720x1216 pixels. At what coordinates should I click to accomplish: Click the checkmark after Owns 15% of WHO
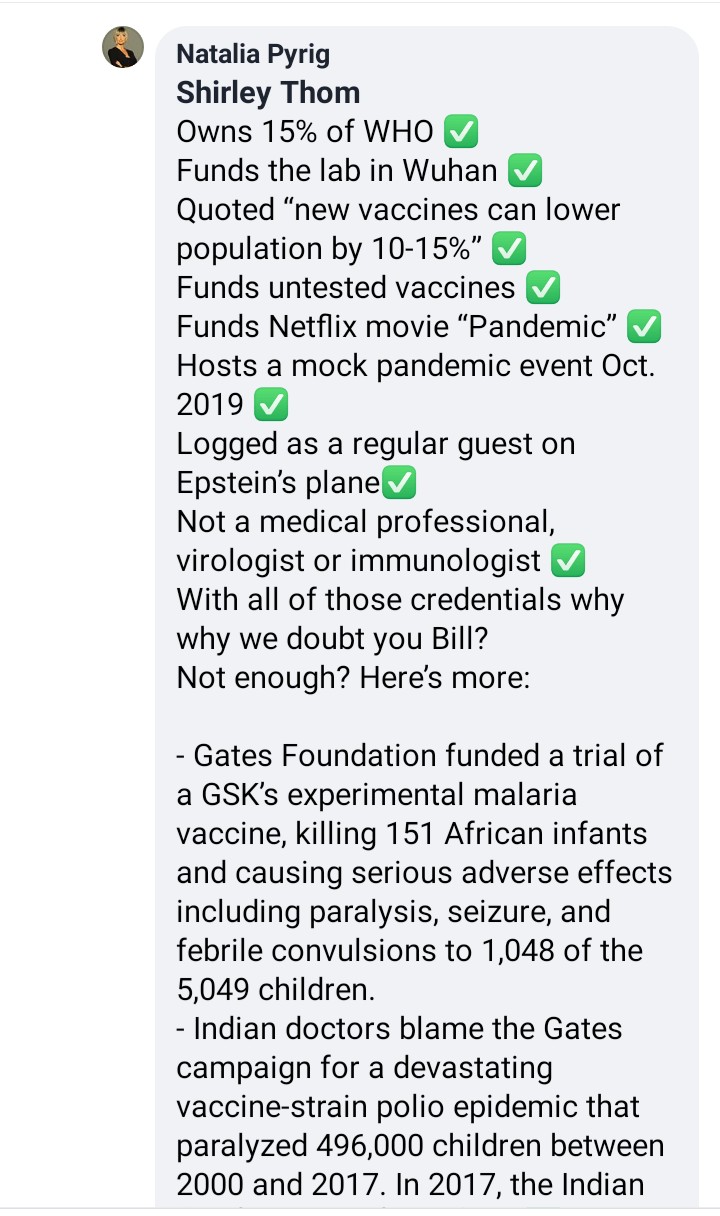click(x=460, y=131)
